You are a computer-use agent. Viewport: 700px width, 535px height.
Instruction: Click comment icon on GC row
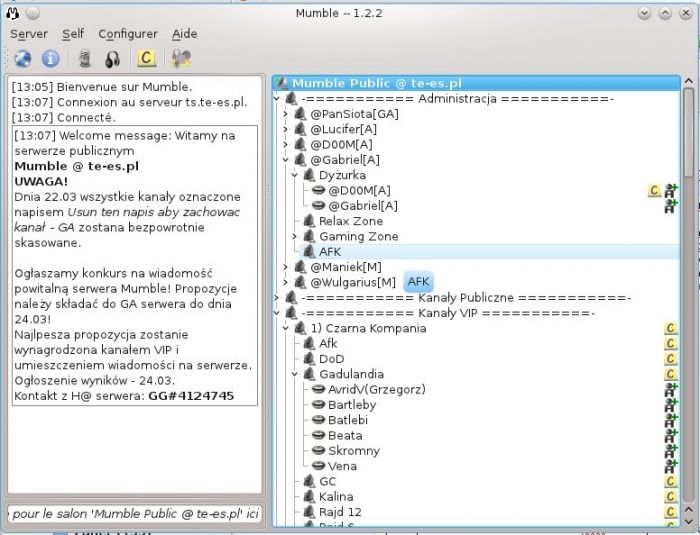[671, 481]
